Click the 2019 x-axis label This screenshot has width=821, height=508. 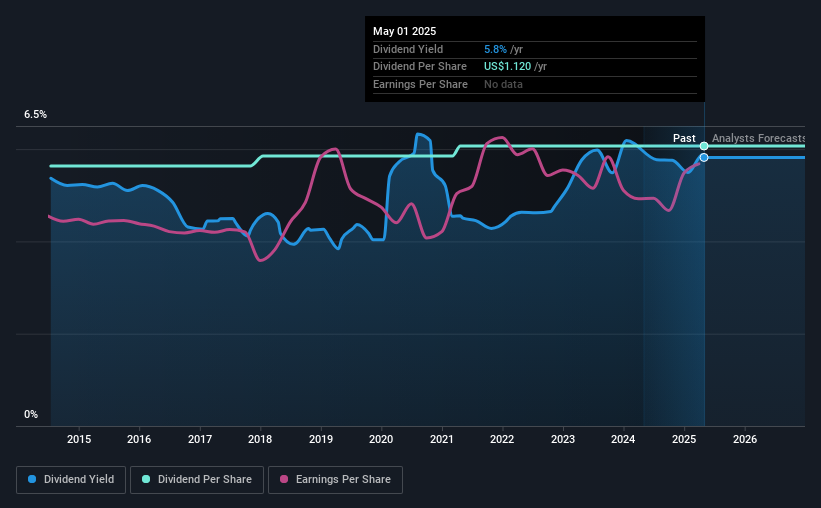coord(321,439)
